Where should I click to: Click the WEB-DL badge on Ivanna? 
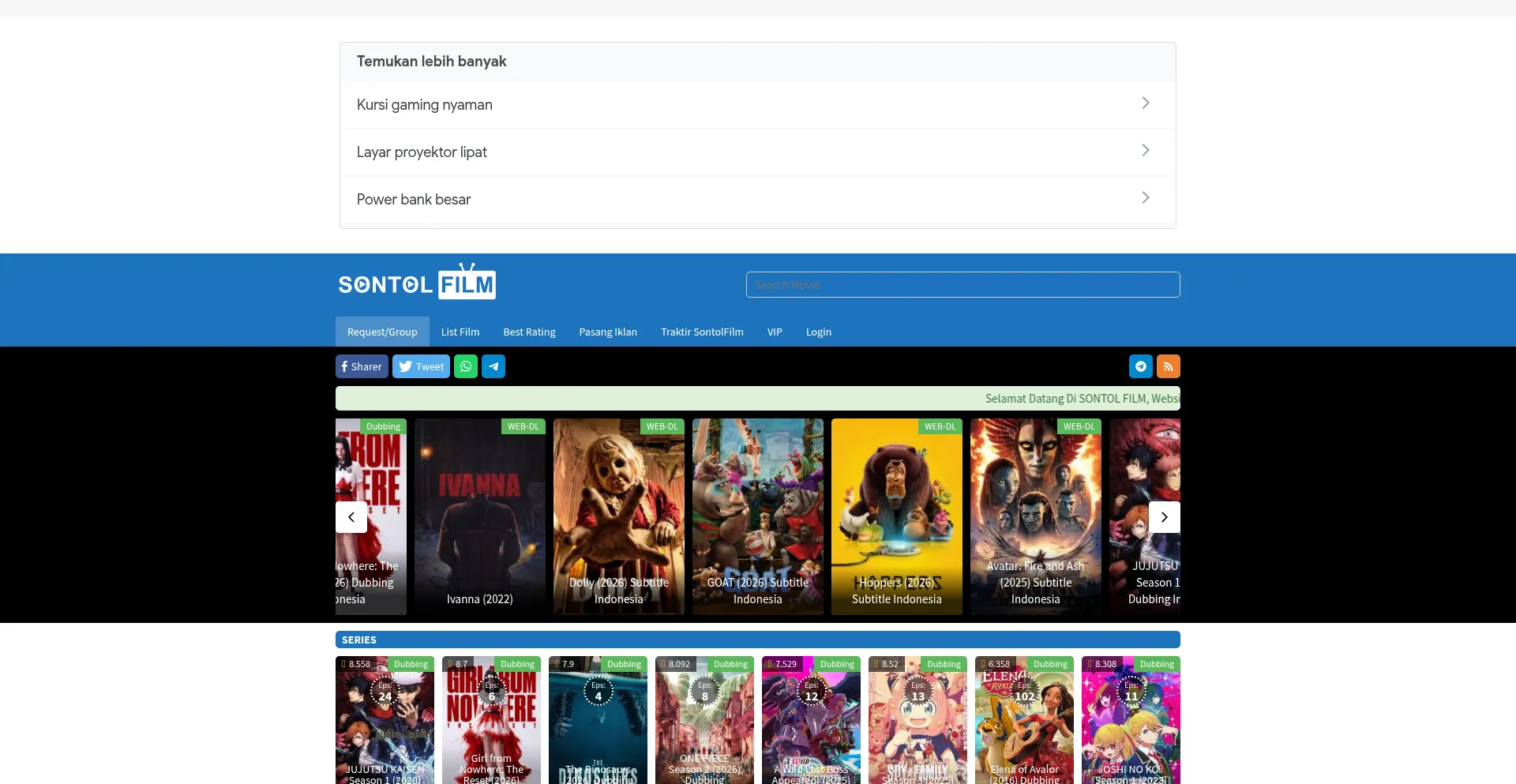click(523, 426)
